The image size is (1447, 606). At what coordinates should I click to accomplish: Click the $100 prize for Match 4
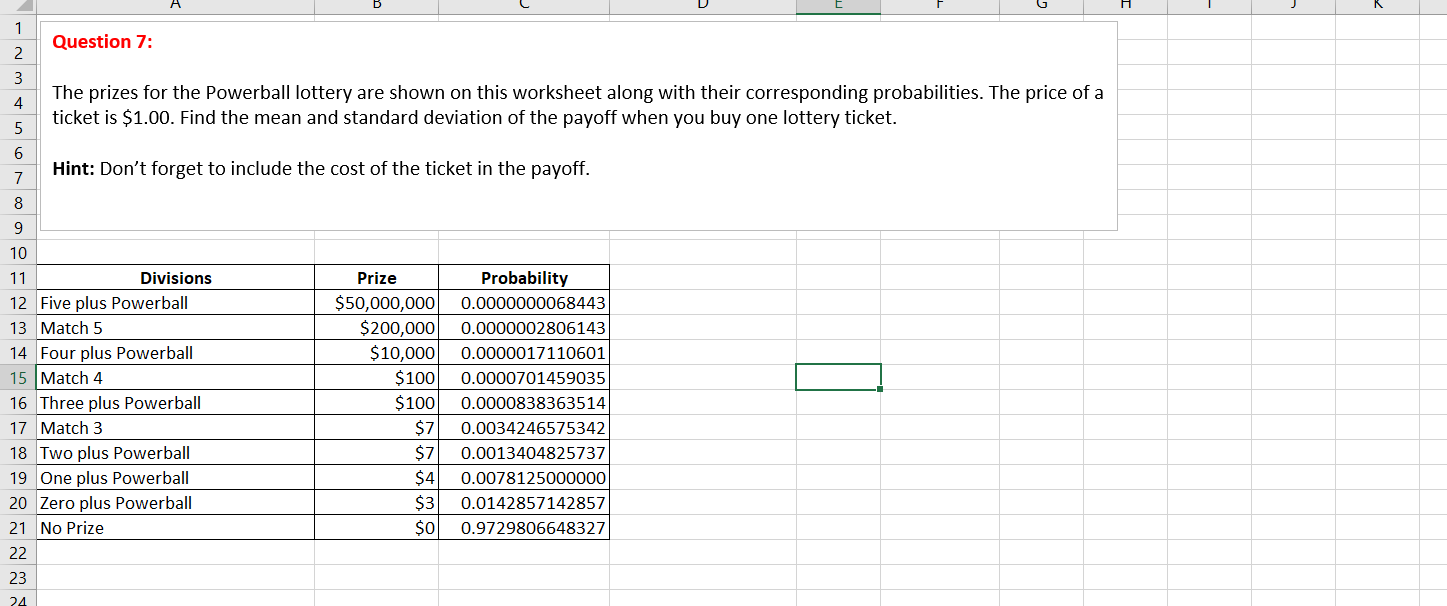[376, 378]
